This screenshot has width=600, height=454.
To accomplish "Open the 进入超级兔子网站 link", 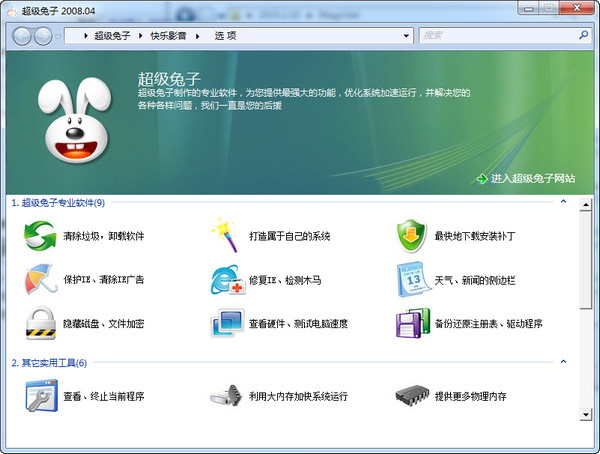I will pyautogui.click(x=533, y=178).
